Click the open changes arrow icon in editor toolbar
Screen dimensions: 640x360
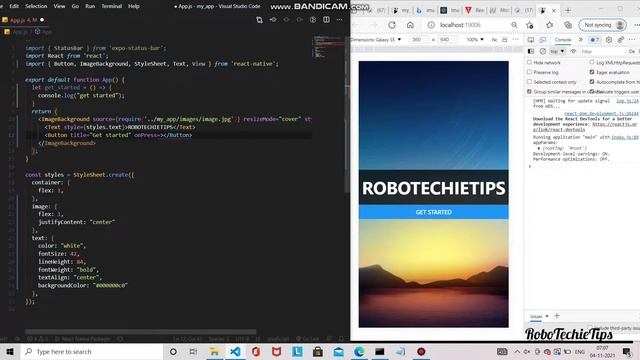point(273,20)
